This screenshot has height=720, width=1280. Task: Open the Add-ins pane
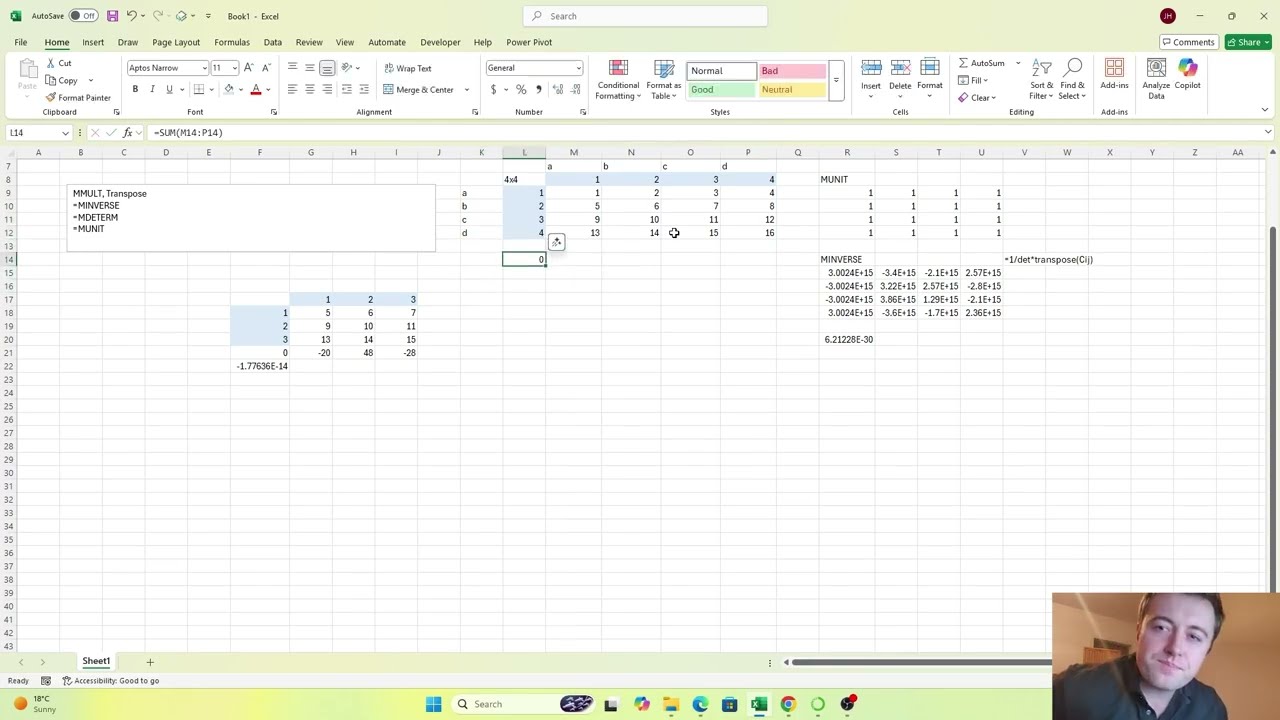1114,75
